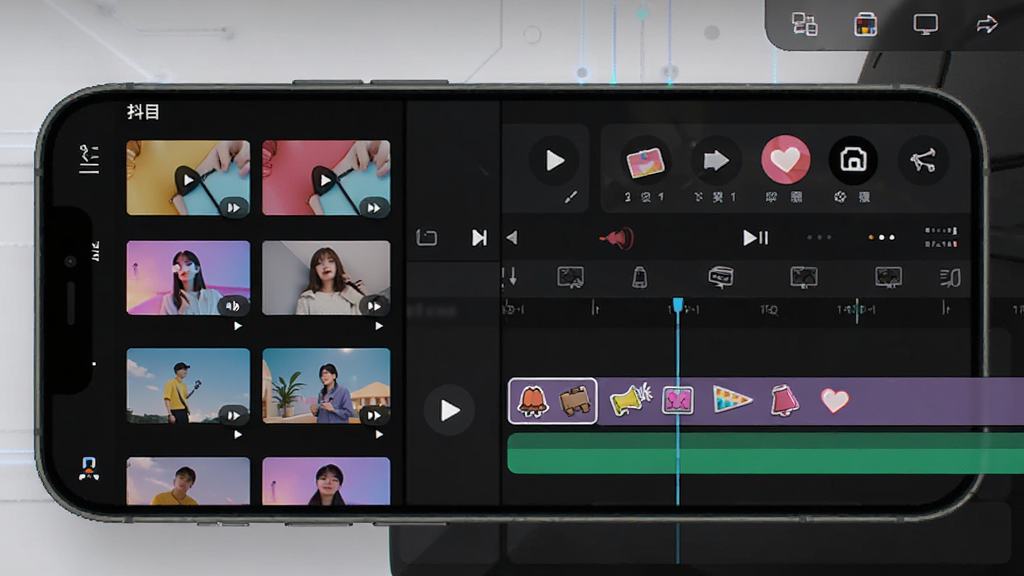Click the orange and white page dots

click(881, 237)
